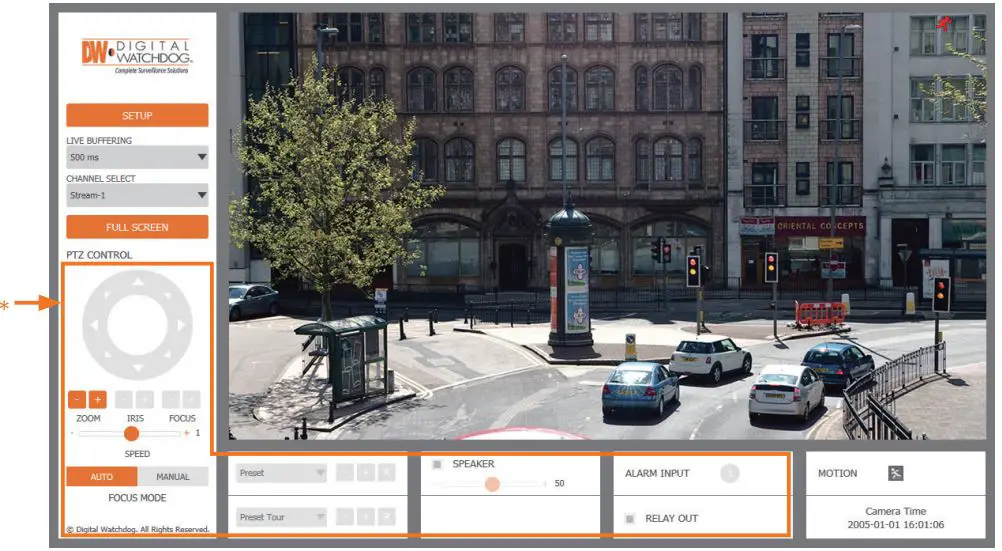Zoom in with the ZOOM plus button

[x=98, y=400]
